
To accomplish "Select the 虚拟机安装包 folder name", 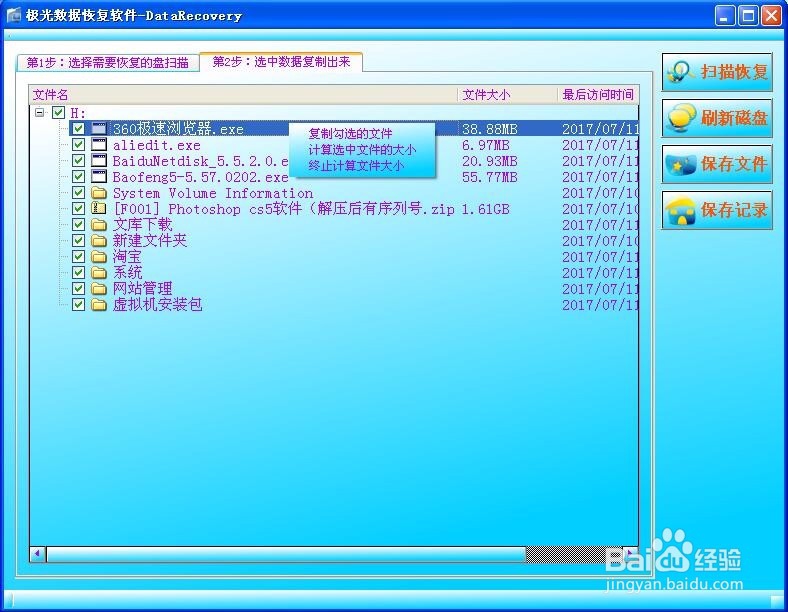I will 157,304.
